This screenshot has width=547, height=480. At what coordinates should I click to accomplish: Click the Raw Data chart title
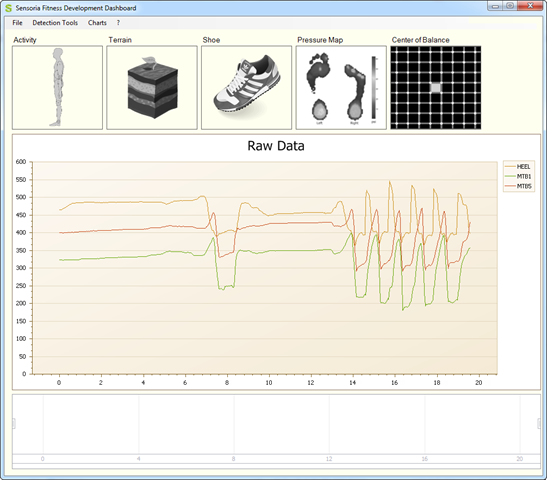[276, 146]
